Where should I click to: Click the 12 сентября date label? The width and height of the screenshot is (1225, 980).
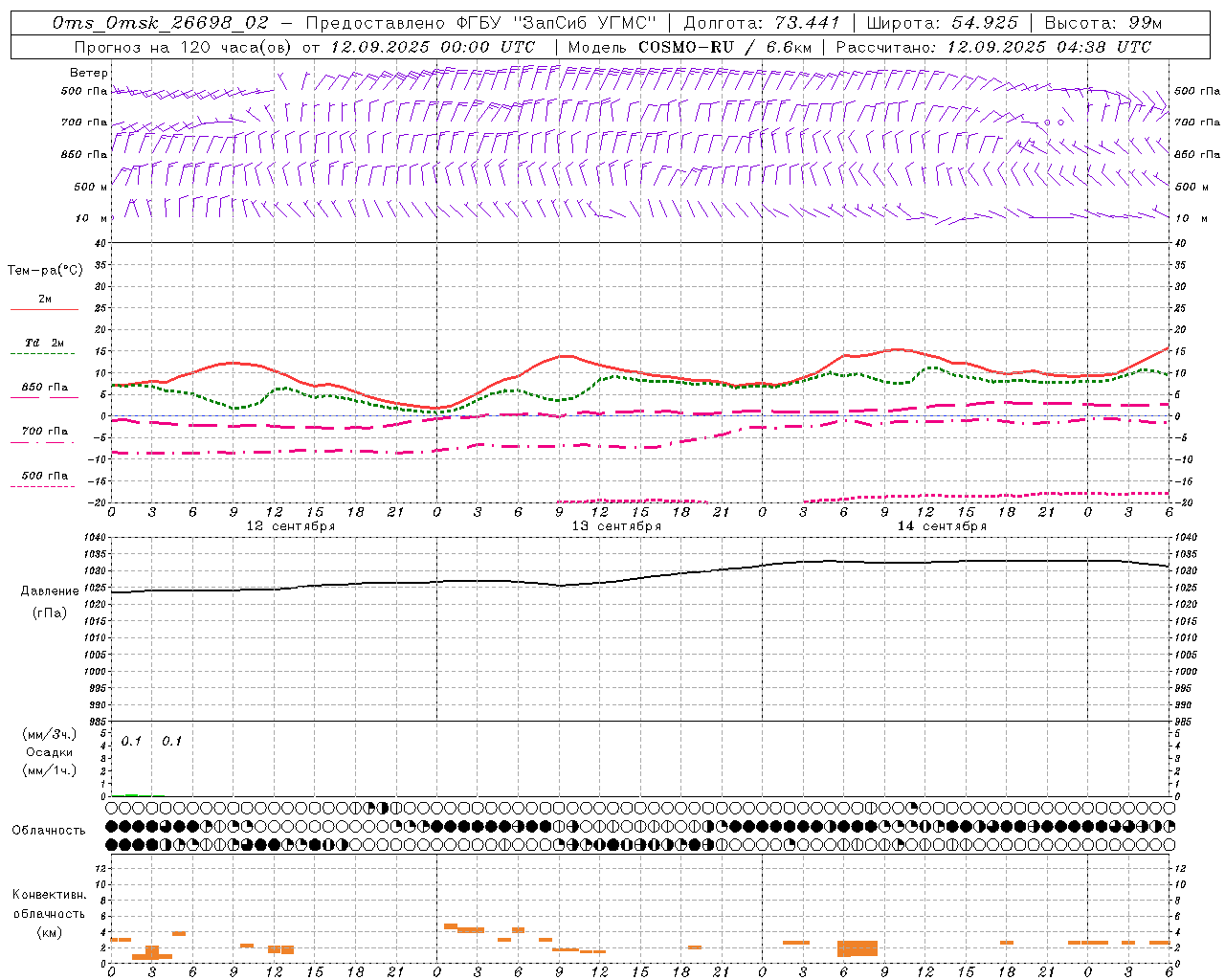click(x=291, y=526)
